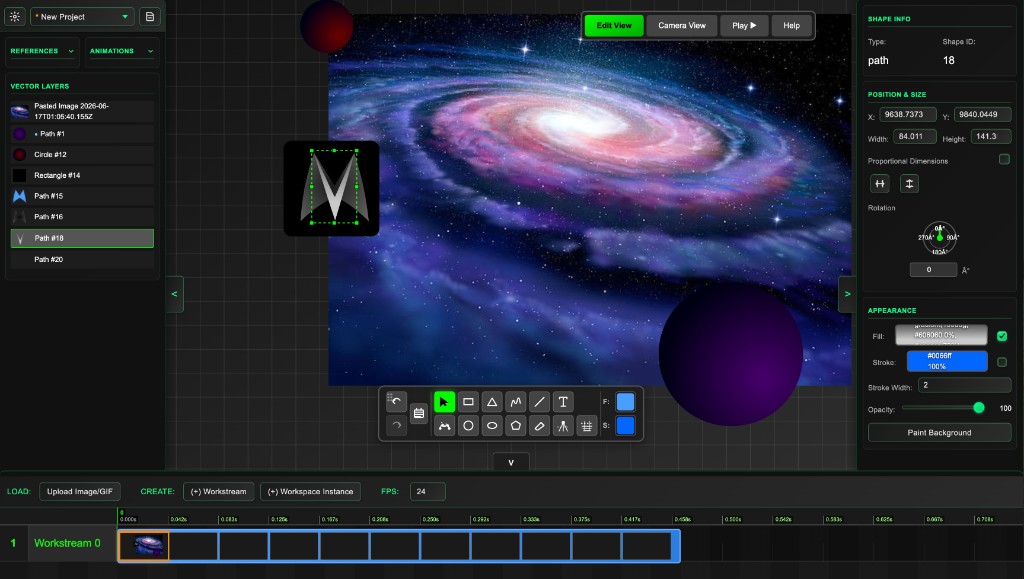Screen dimensions: 1024x579
Task: Click the FPS input field
Action: [x=428, y=492]
